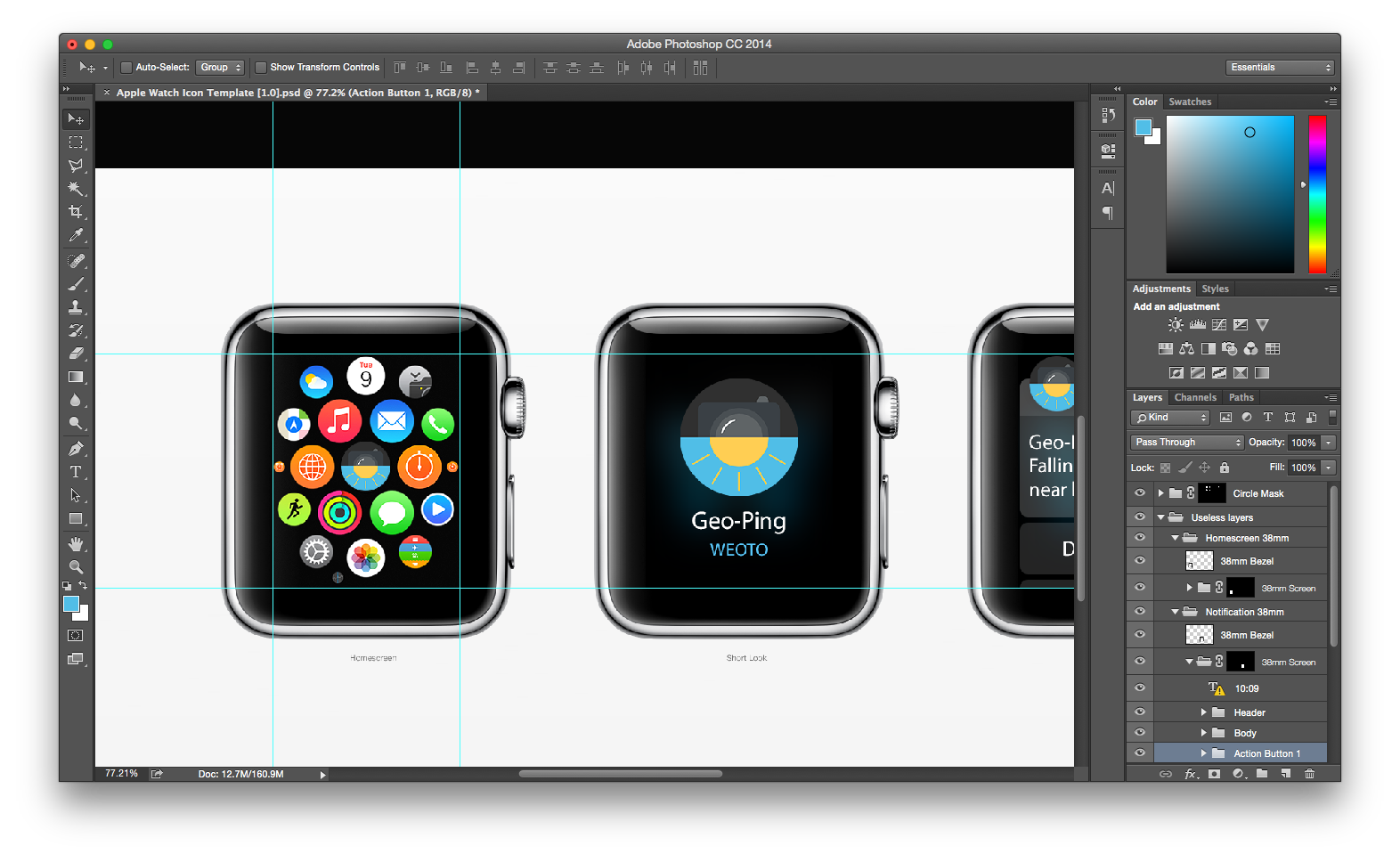Select the Dodge tool
The width and height of the screenshot is (1400, 862).
pos(76,423)
